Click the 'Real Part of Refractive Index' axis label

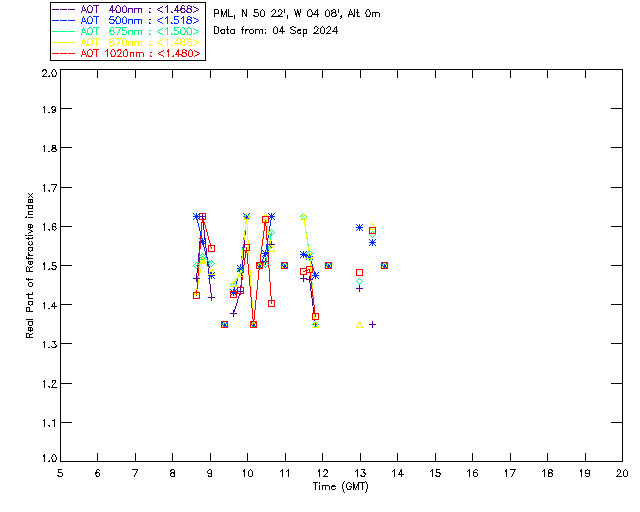pyautogui.click(x=29, y=265)
